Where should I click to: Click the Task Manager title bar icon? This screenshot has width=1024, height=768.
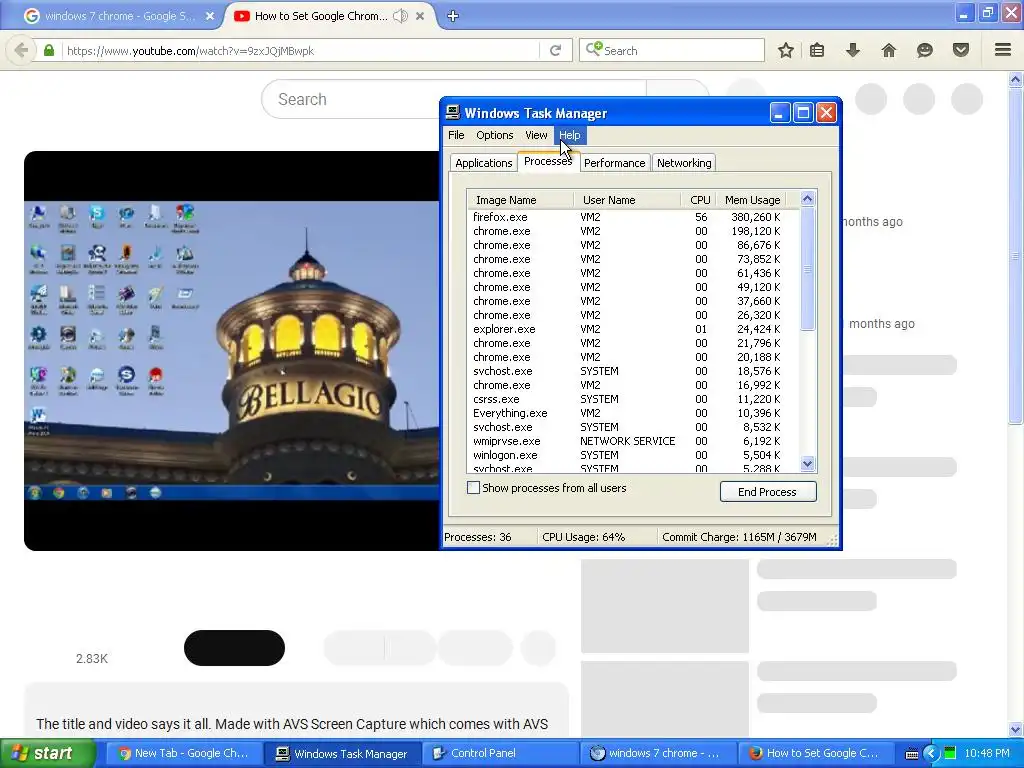(453, 112)
